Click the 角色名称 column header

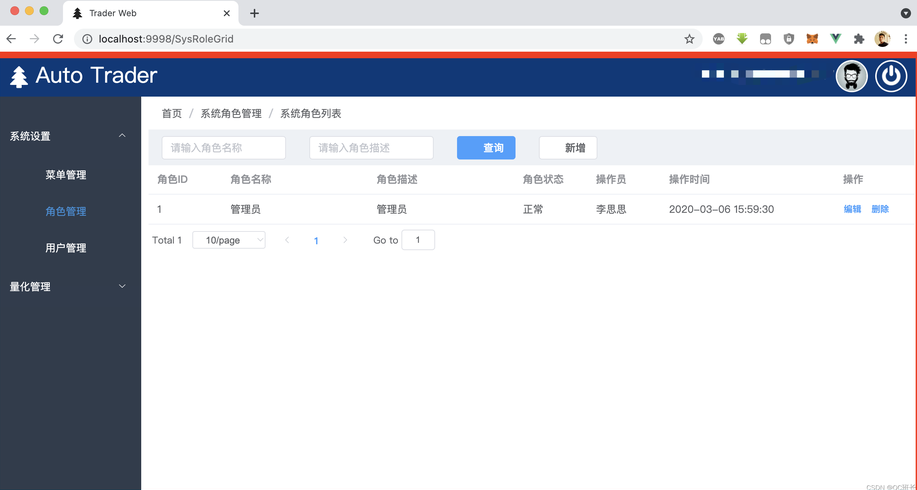click(x=251, y=180)
